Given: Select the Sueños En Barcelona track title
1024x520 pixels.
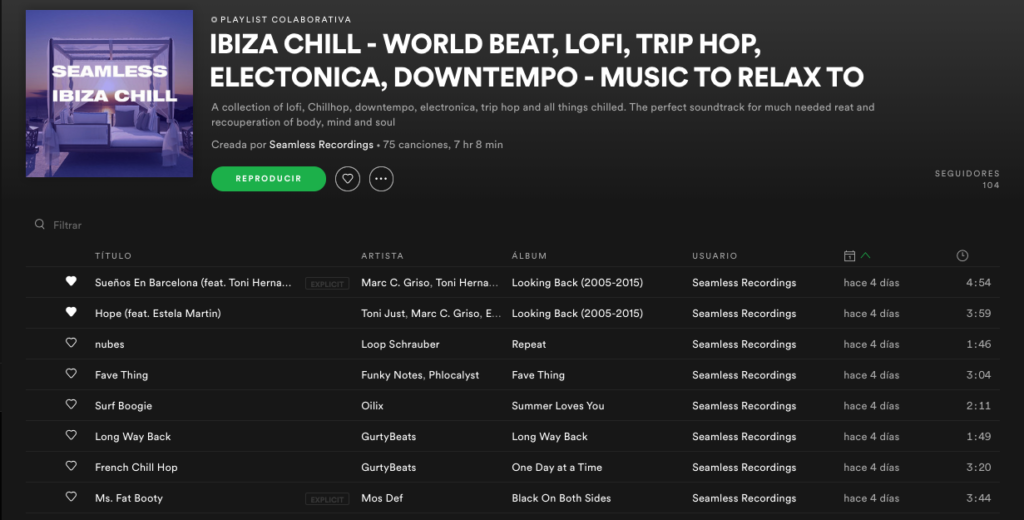Looking at the screenshot, I should click(193, 283).
